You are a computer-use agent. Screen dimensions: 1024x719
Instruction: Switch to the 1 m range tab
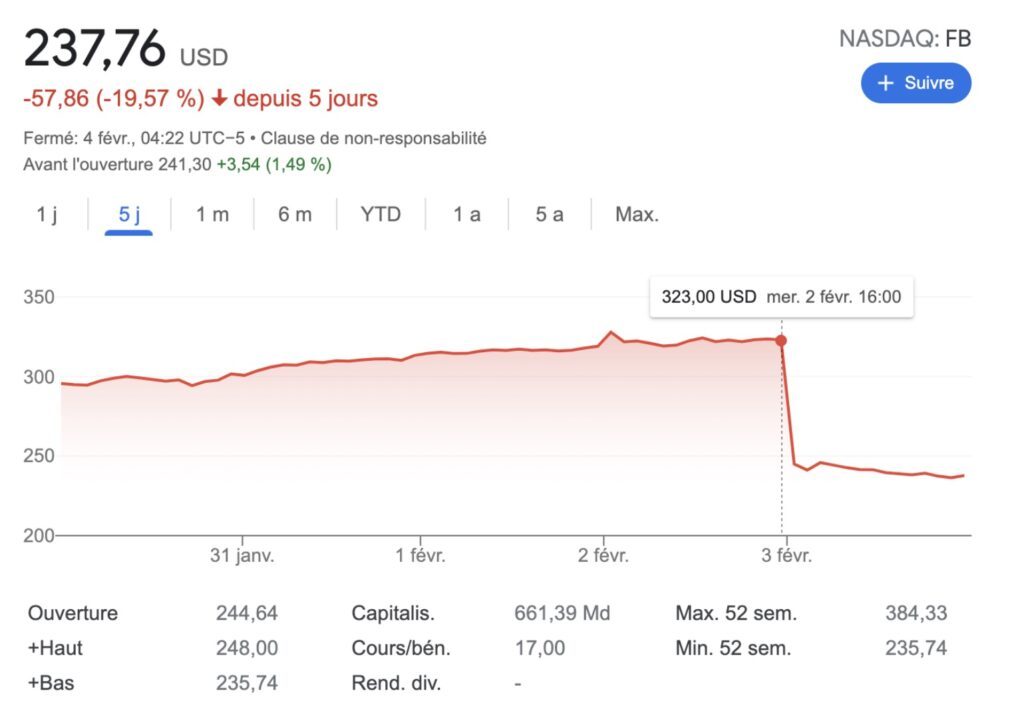tap(212, 214)
